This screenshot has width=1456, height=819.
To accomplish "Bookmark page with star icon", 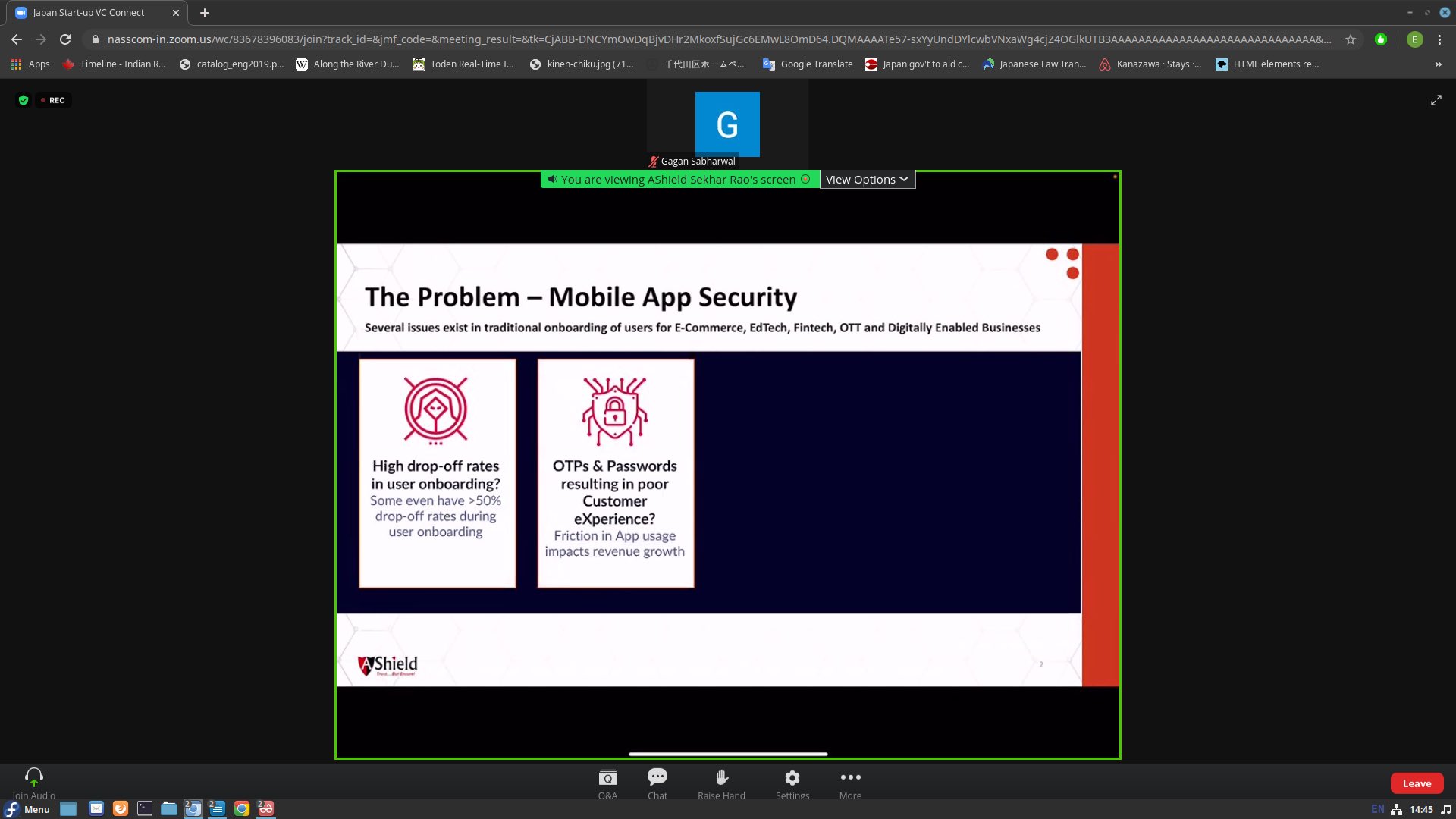I will tap(1350, 39).
